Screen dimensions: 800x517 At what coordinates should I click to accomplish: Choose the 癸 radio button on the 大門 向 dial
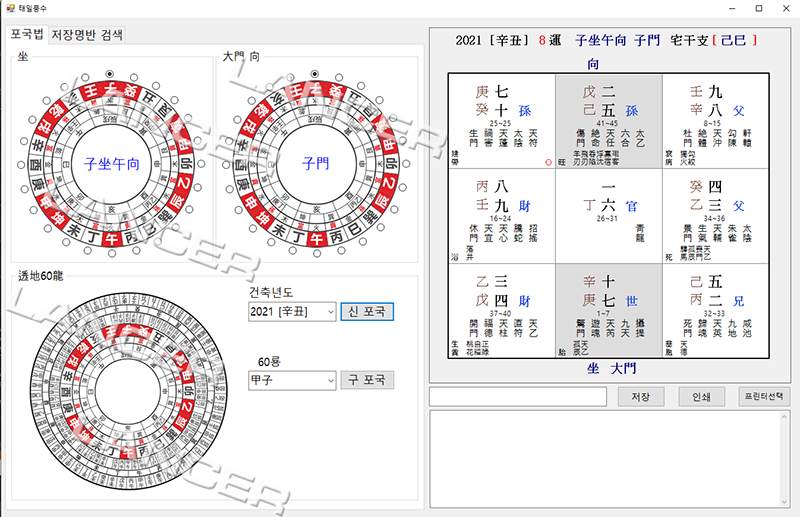point(338,78)
